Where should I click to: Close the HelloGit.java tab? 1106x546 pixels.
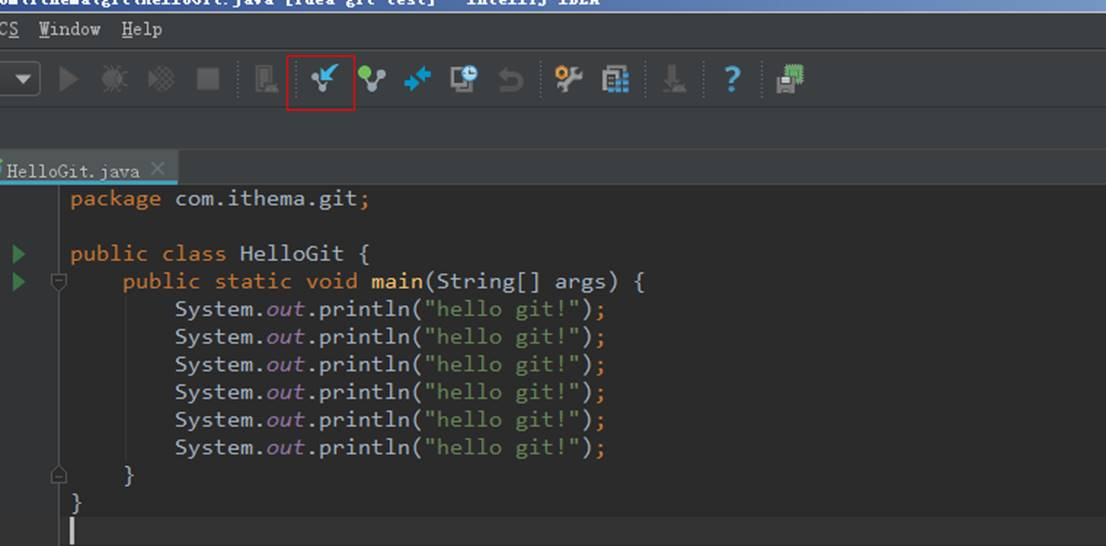click(x=158, y=169)
